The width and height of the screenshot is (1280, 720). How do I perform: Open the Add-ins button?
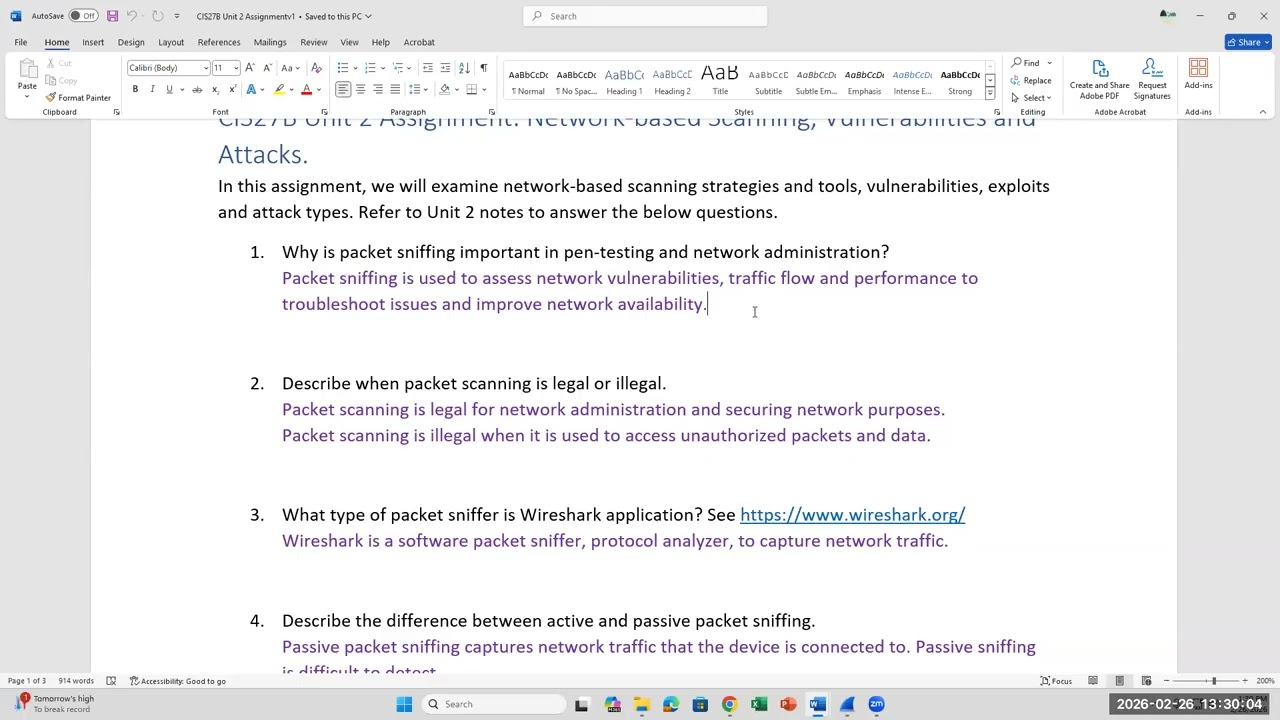pos(1198,75)
